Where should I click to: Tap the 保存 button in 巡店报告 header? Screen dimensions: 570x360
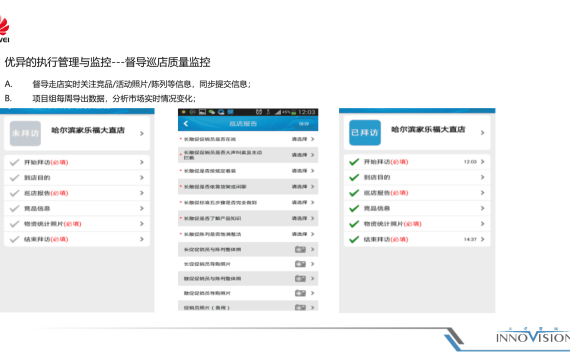(x=304, y=124)
